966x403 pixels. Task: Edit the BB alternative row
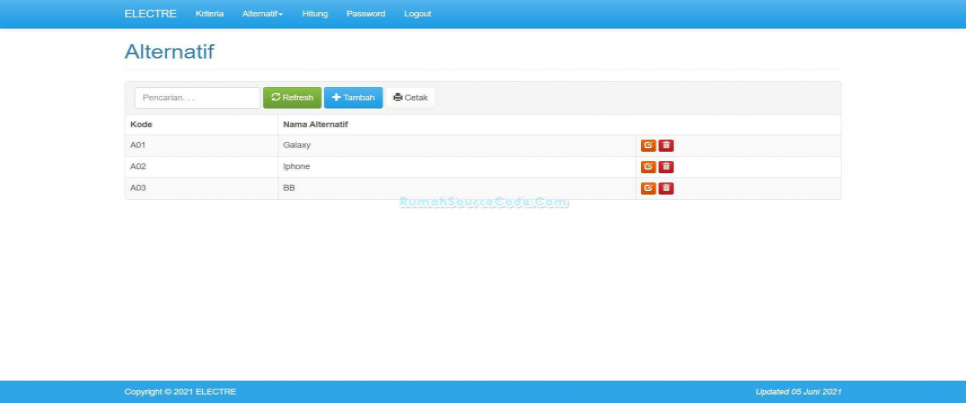click(648, 189)
